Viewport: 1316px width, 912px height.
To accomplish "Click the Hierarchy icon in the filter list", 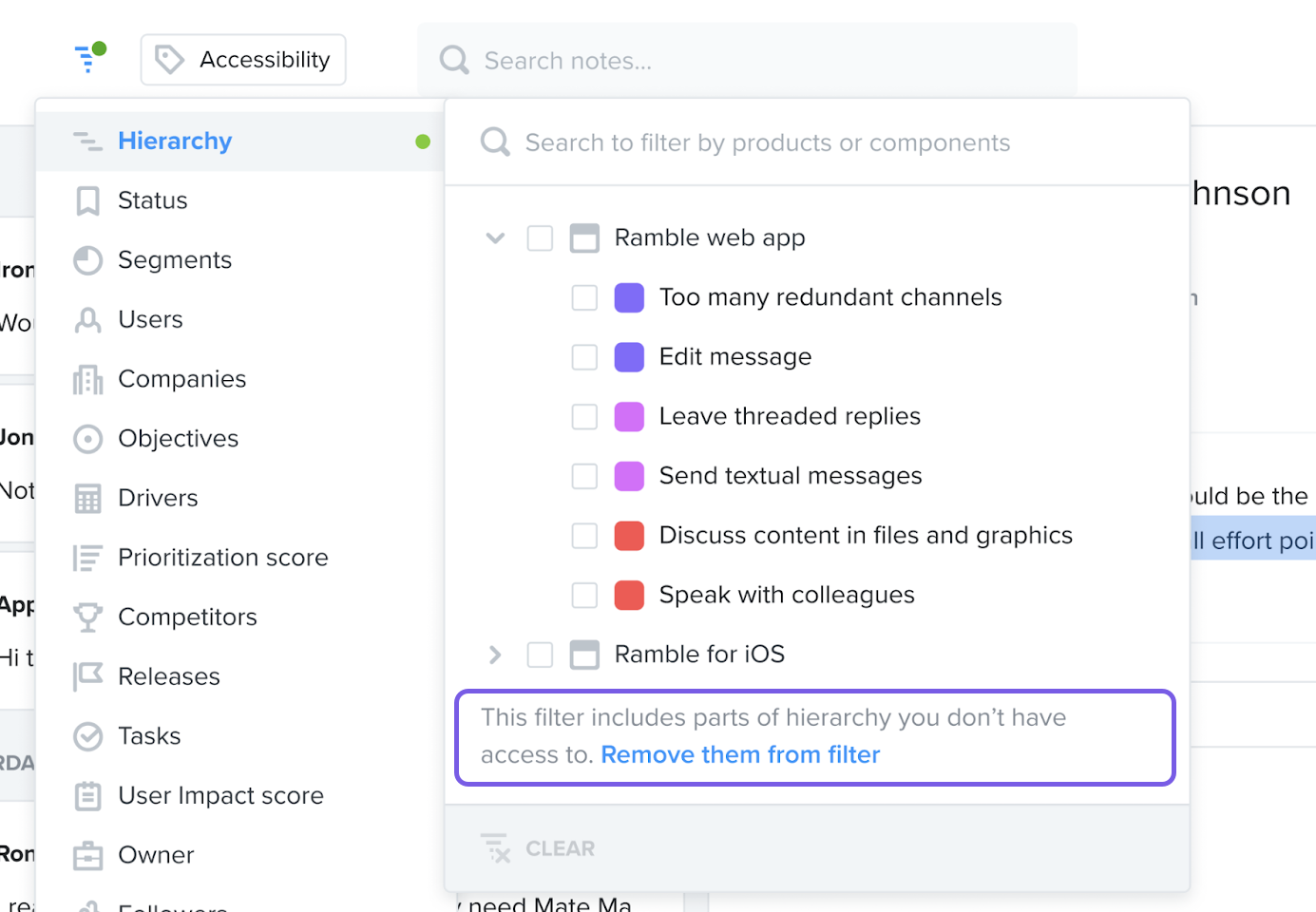I will (x=87, y=142).
